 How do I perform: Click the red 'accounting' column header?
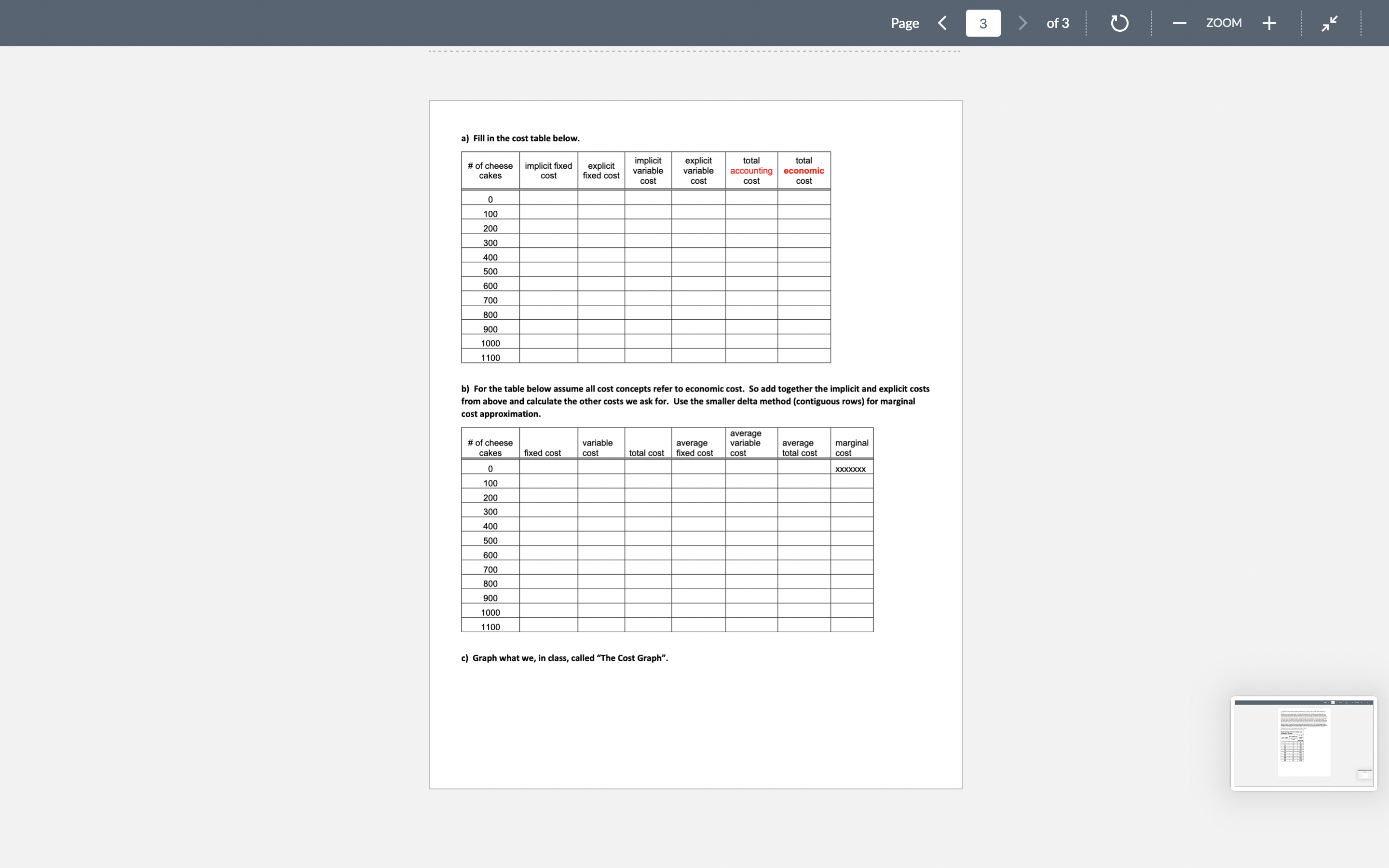point(751,171)
